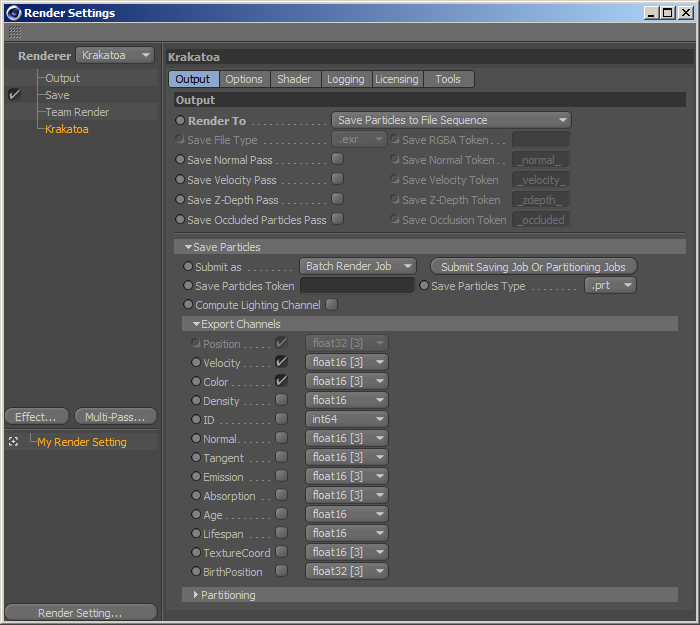Click the Render To animation dot
This screenshot has width=700, height=625.
(x=180, y=121)
